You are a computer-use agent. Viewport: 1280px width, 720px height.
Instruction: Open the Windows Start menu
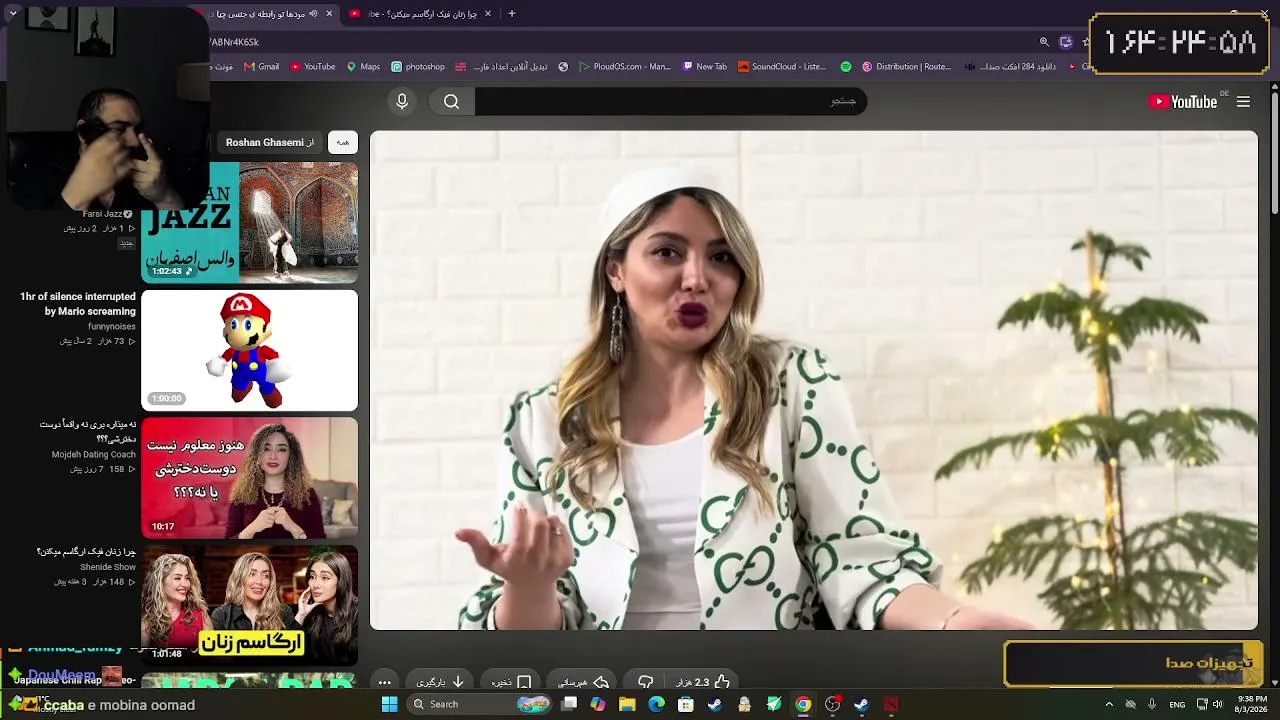389,704
